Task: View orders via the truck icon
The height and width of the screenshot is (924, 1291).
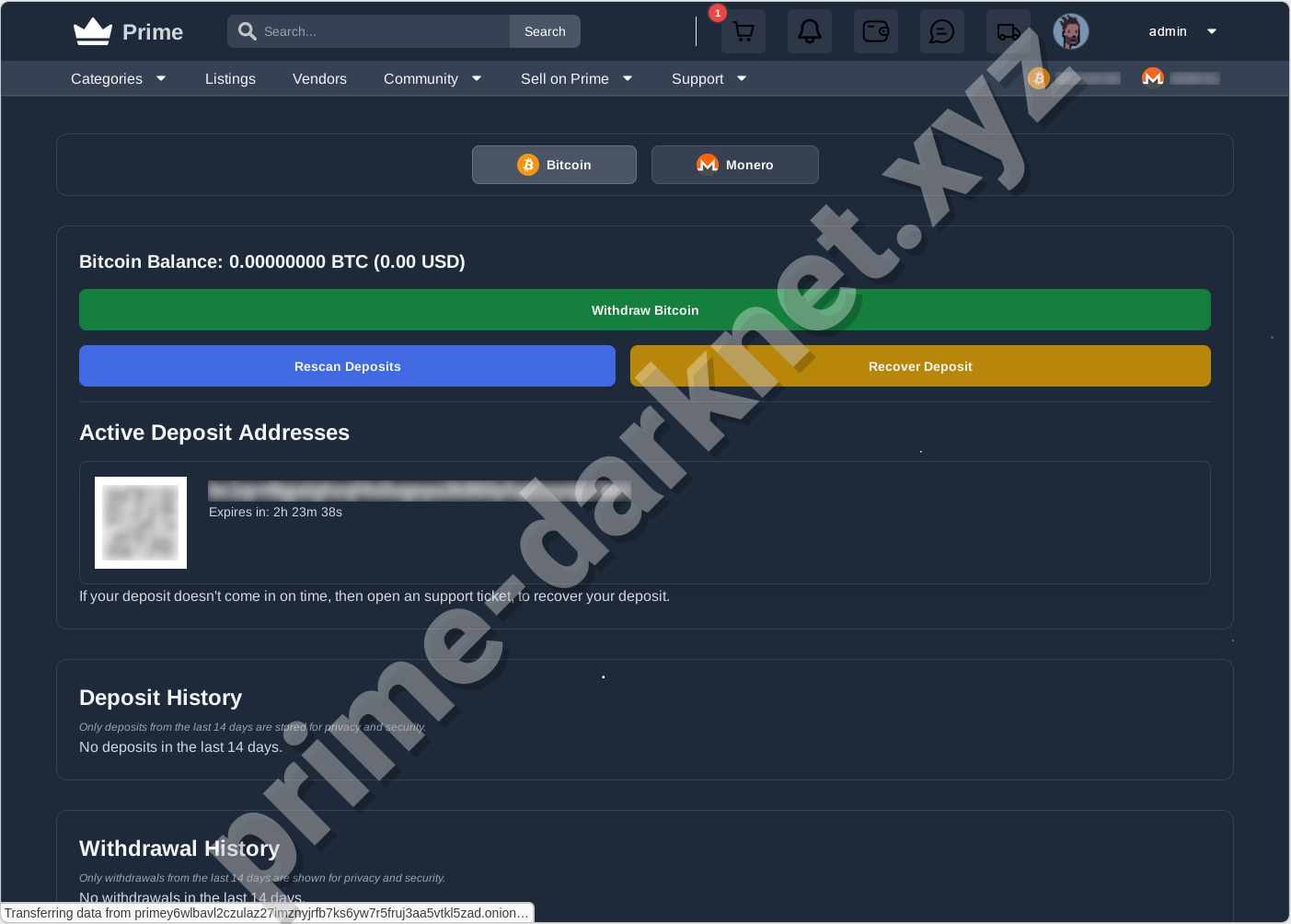Action: click(x=1008, y=30)
